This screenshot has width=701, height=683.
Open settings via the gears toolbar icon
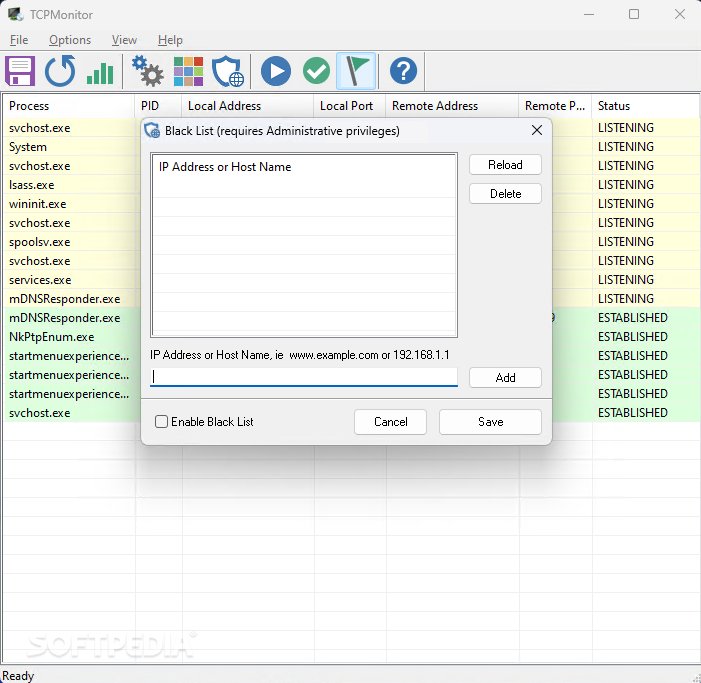pyautogui.click(x=148, y=71)
